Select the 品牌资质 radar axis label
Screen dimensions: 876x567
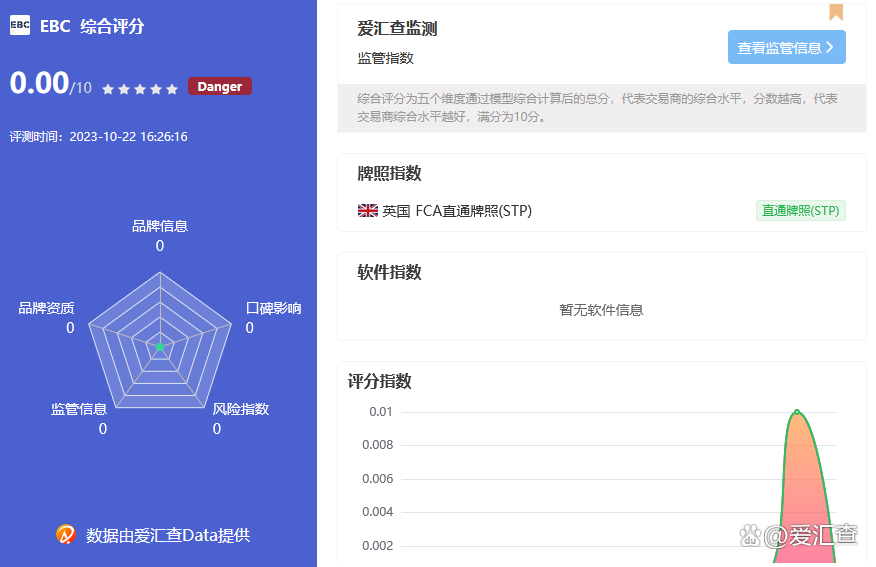46,308
